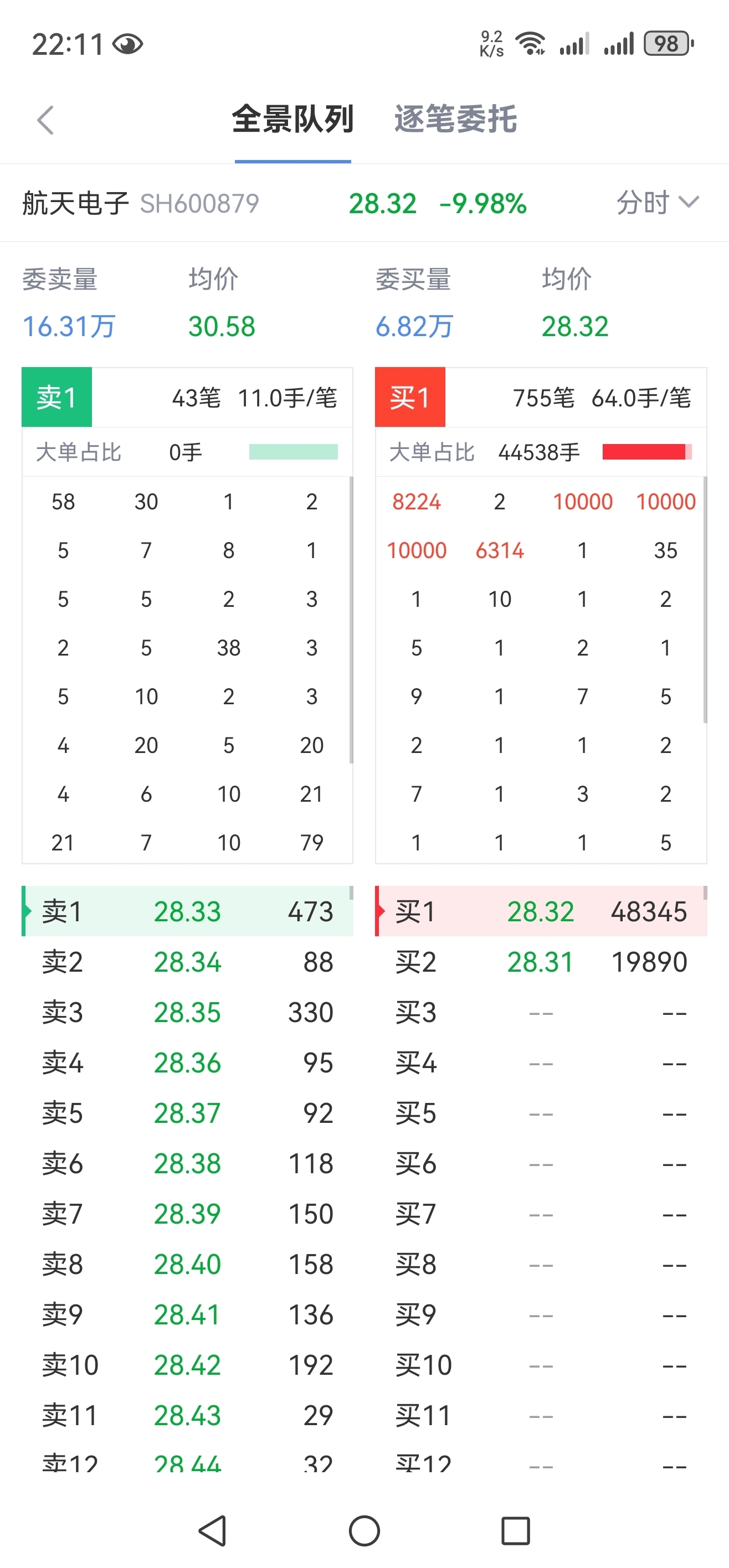This screenshot has width=729, height=1568.
Task: Select the 全景队列 tab
Action: click(x=293, y=119)
